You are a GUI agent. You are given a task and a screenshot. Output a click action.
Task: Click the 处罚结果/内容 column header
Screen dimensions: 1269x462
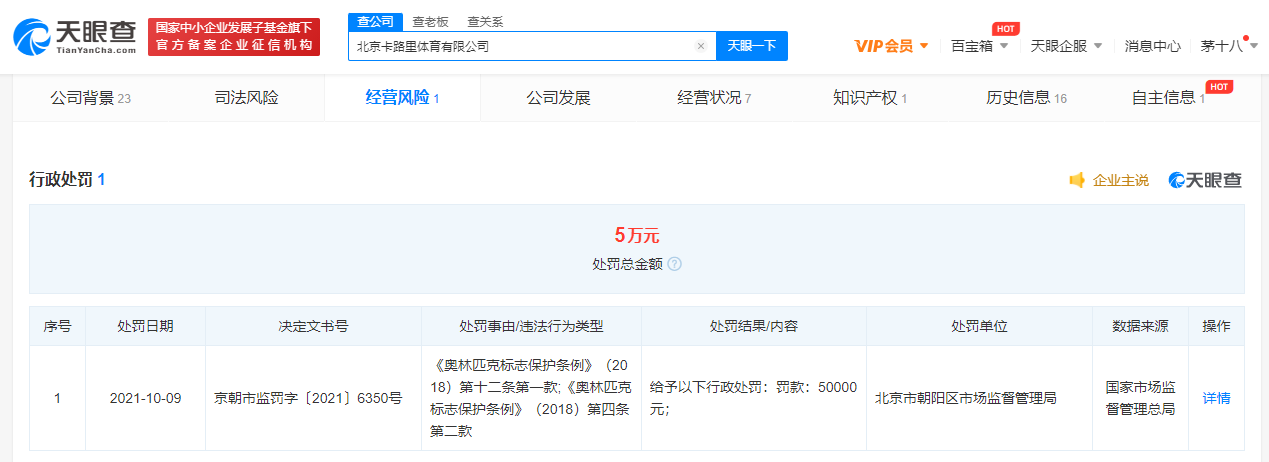click(x=753, y=327)
